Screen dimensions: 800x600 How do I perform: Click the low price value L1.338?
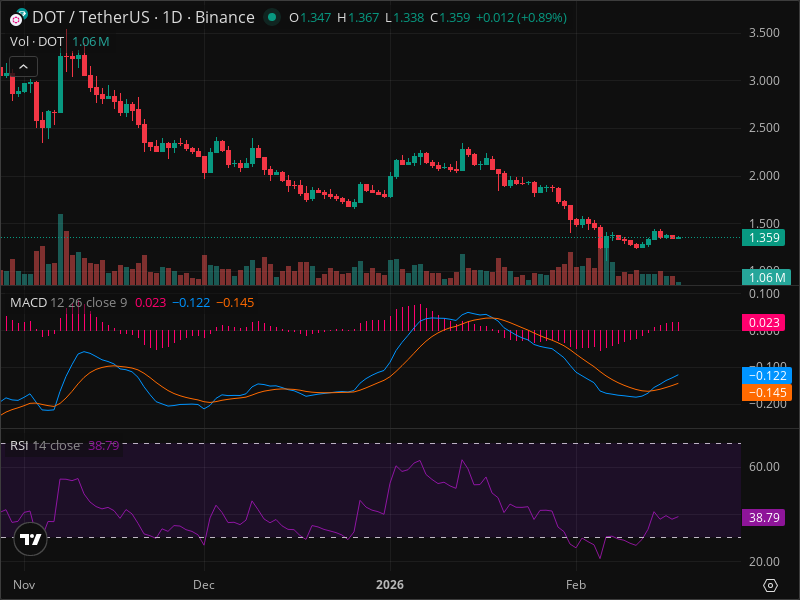[x=405, y=18]
